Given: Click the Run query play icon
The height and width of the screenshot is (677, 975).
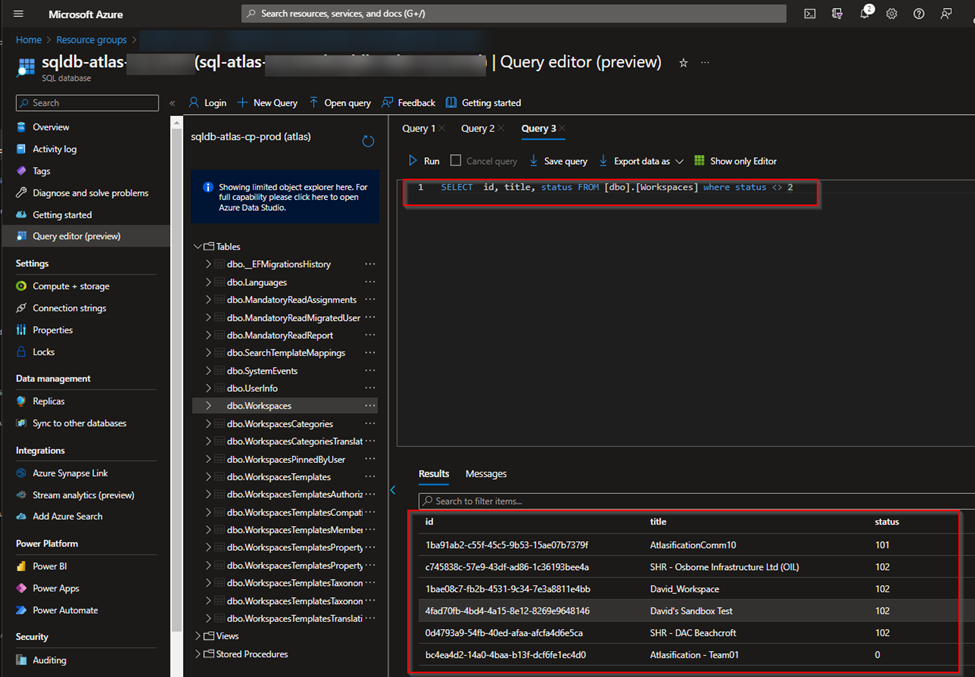Looking at the screenshot, I should point(413,161).
